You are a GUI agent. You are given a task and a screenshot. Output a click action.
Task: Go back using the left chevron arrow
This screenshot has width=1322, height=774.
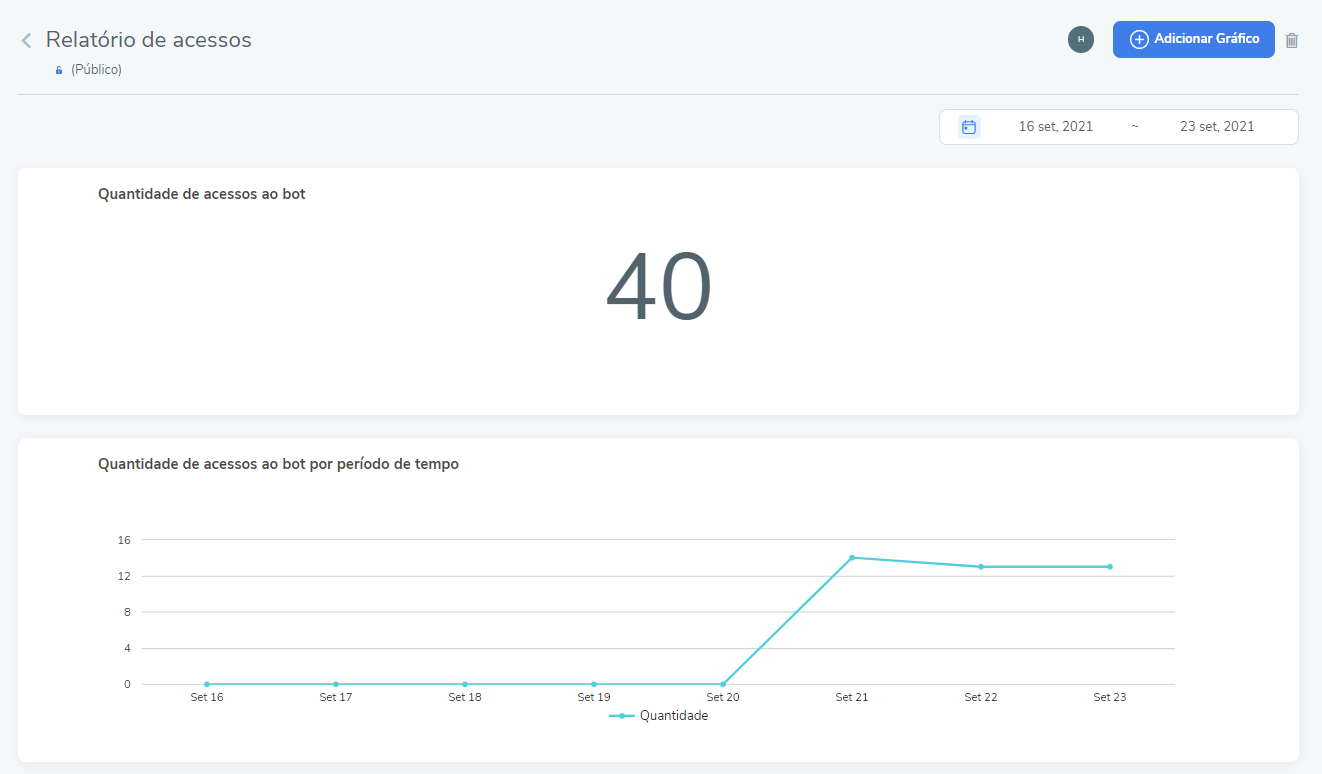pos(27,40)
